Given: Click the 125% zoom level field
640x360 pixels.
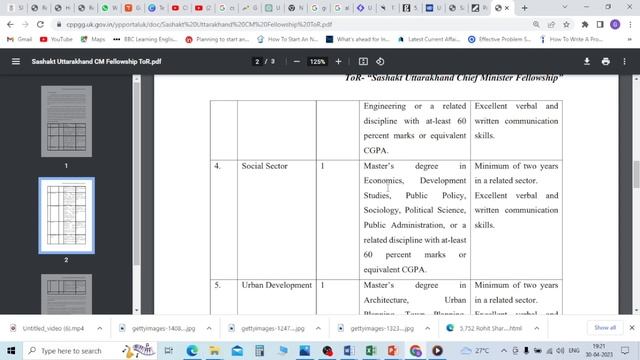Looking at the screenshot, I should pos(317,62).
